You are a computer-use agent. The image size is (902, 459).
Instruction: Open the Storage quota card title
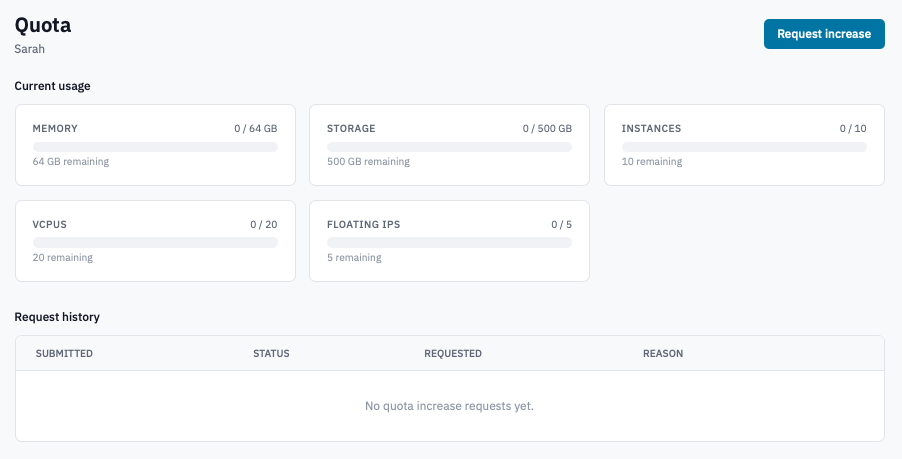point(351,128)
